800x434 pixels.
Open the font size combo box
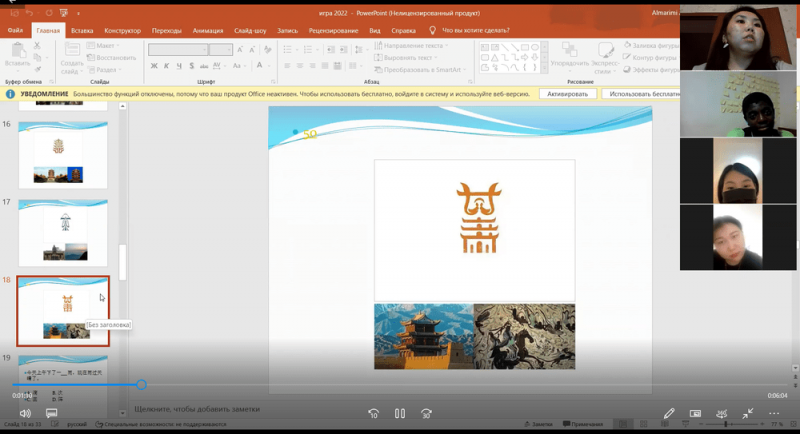pyautogui.click(x=221, y=49)
